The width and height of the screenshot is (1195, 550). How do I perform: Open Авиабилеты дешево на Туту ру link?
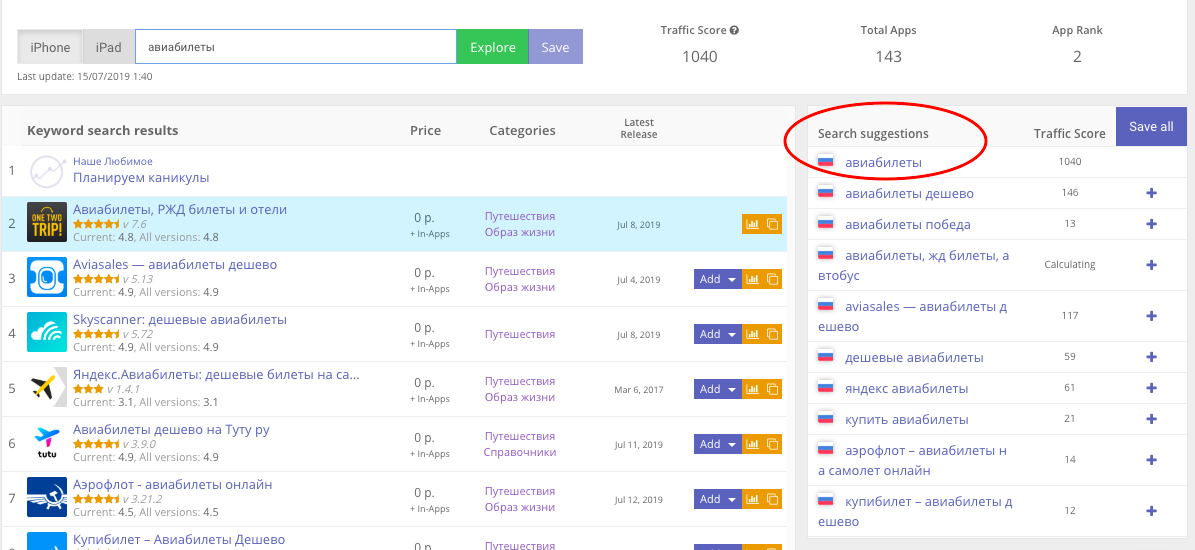click(x=171, y=430)
